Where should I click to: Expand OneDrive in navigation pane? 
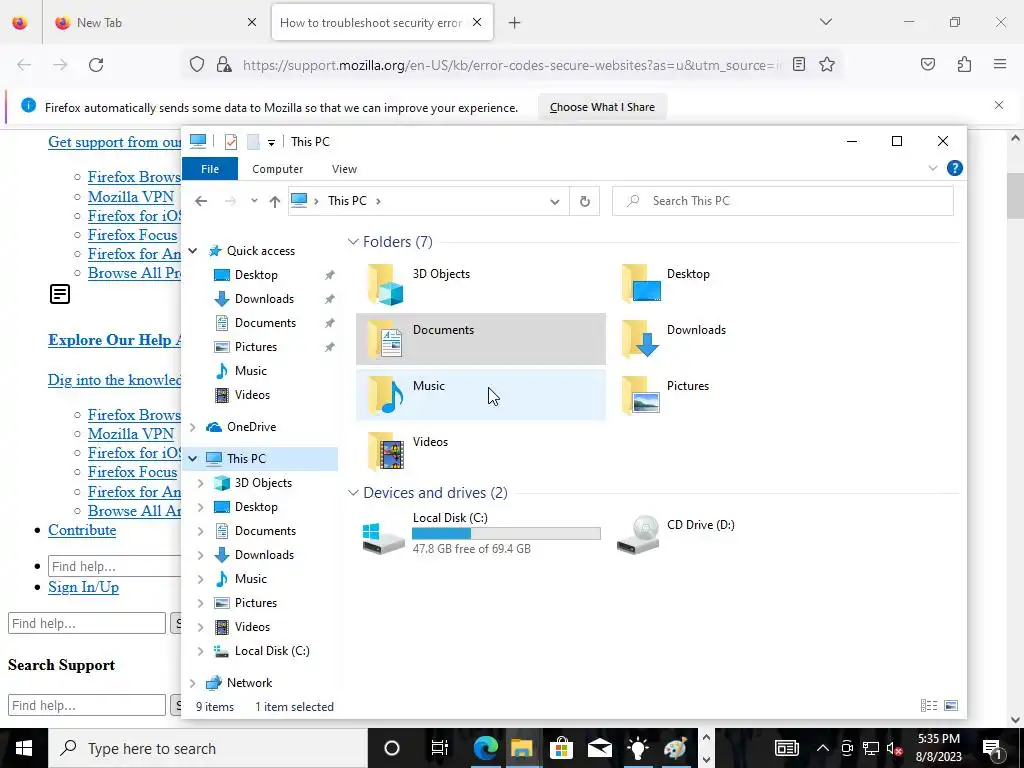[x=193, y=426]
